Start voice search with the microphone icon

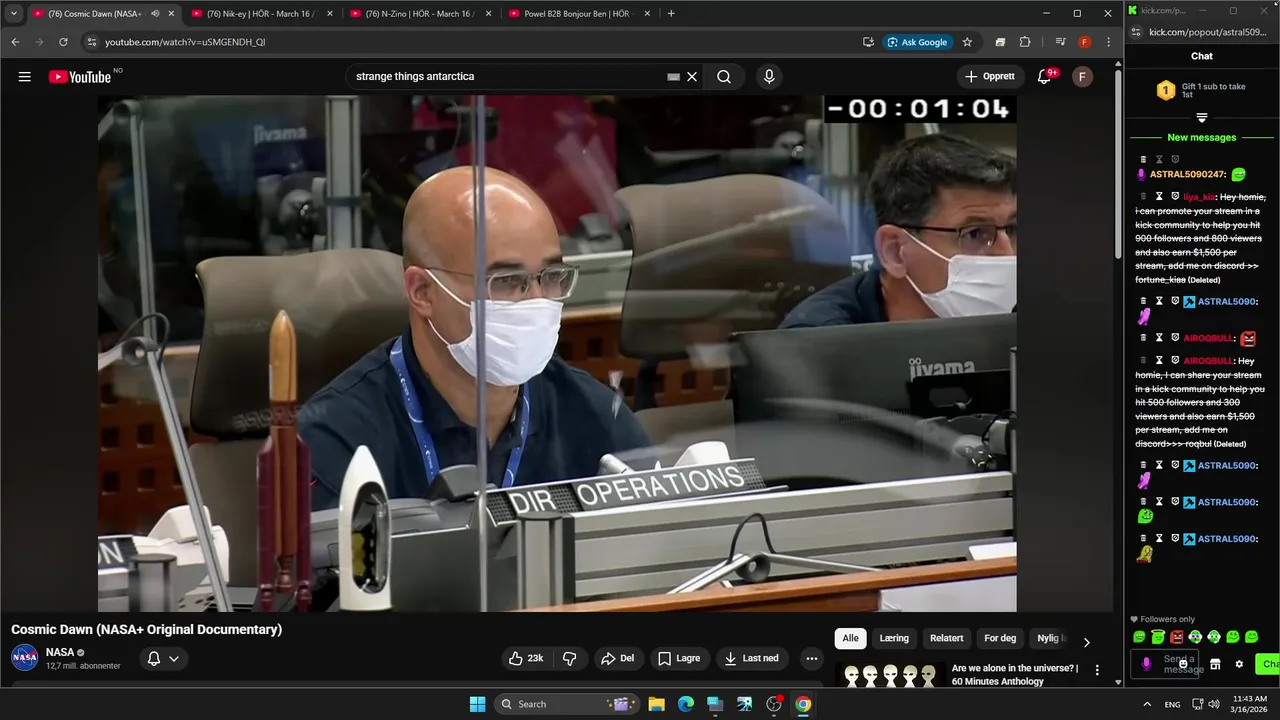point(769,77)
